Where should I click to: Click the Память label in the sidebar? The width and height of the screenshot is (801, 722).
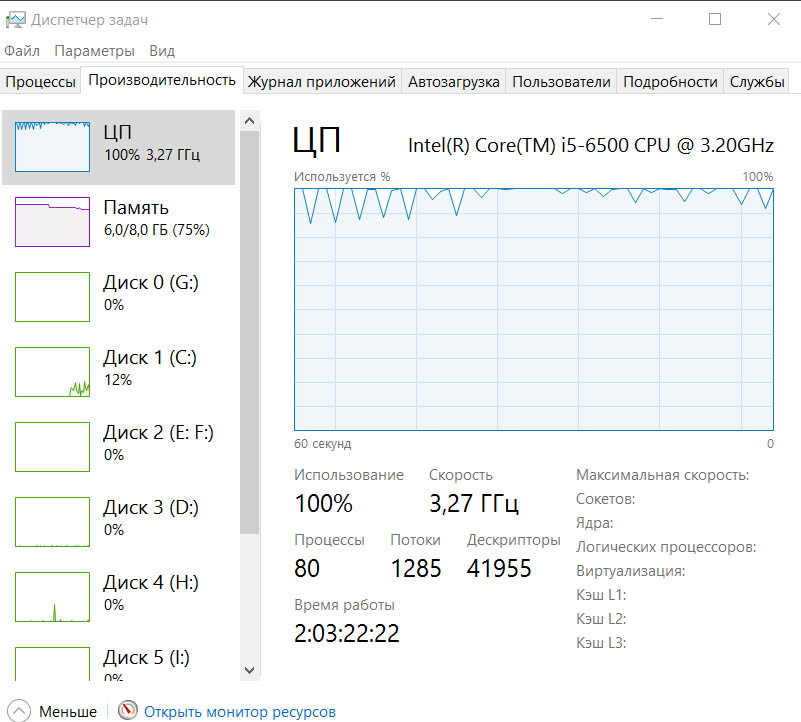click(x=136, y=207)
